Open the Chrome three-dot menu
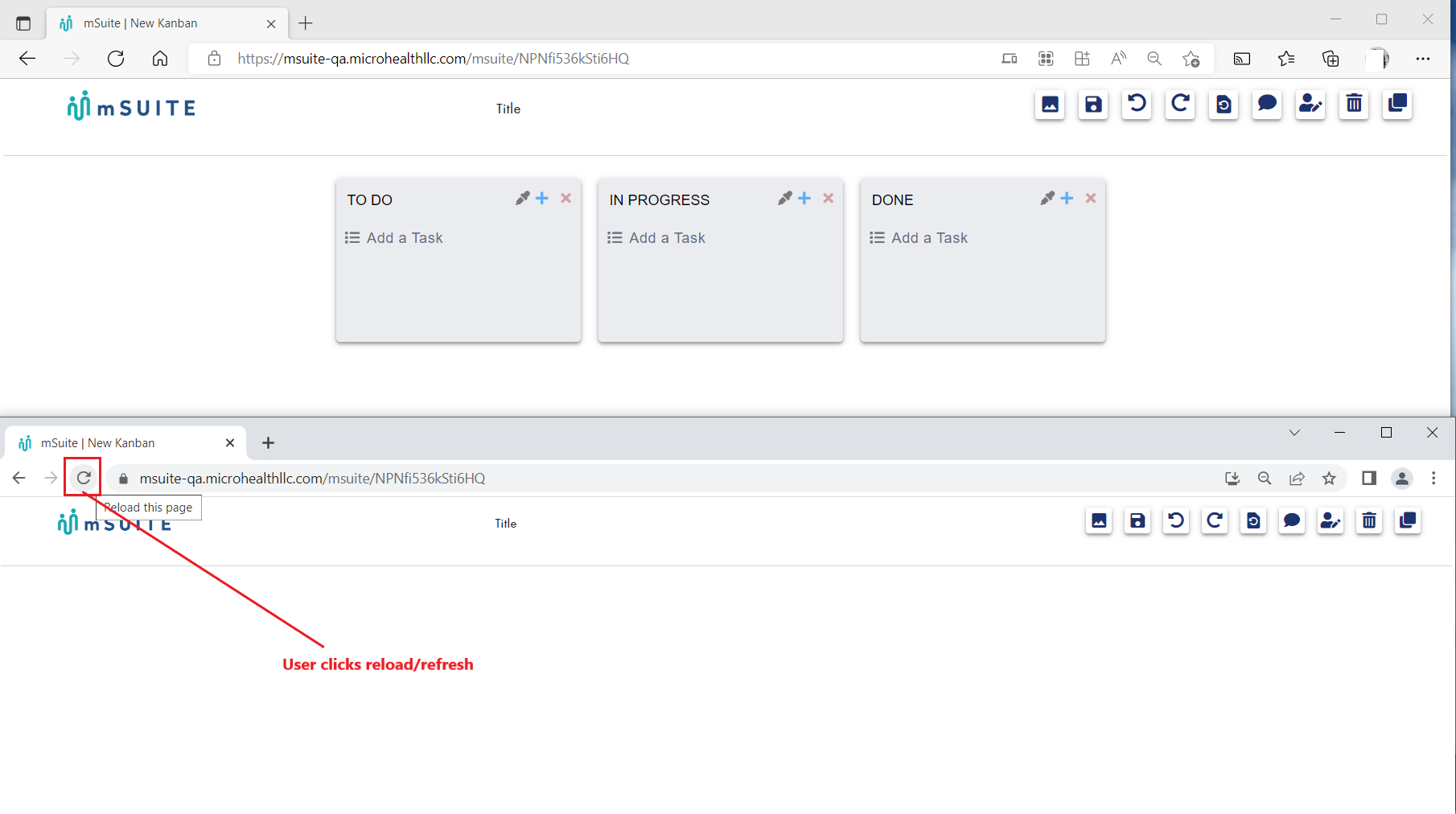The image size is (1456, 814). click(1434, 478)
